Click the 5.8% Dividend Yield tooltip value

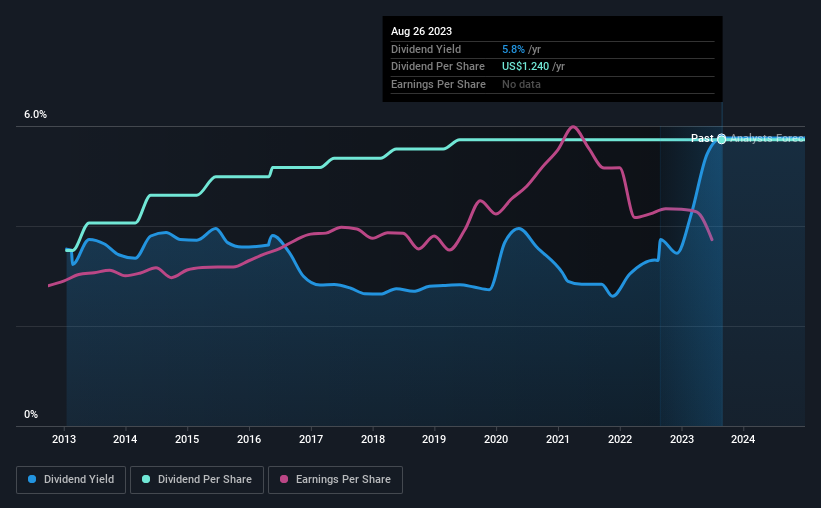[x=513, y=49]
